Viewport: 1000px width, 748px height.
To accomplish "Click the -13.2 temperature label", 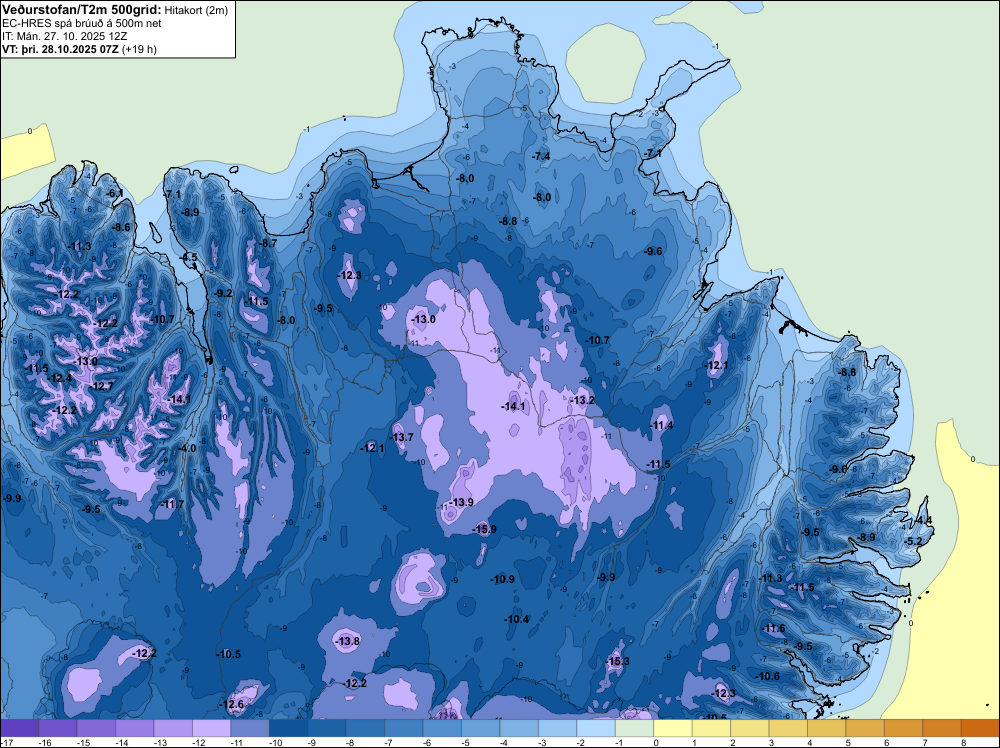I will [x=582, y=400].
